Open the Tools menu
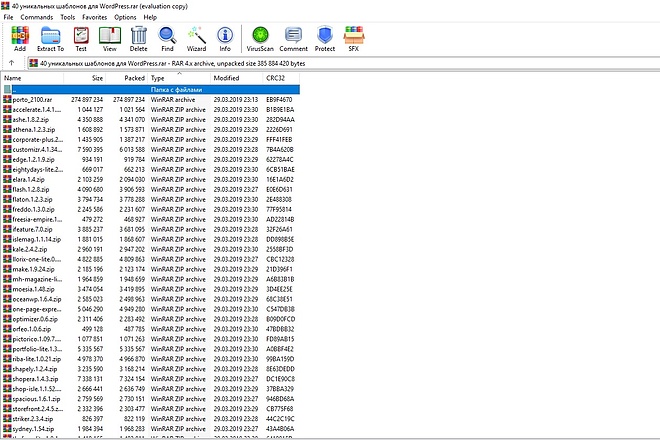This screenshot has height=440, width=660. pyautogui.click(x=67, y=17)
